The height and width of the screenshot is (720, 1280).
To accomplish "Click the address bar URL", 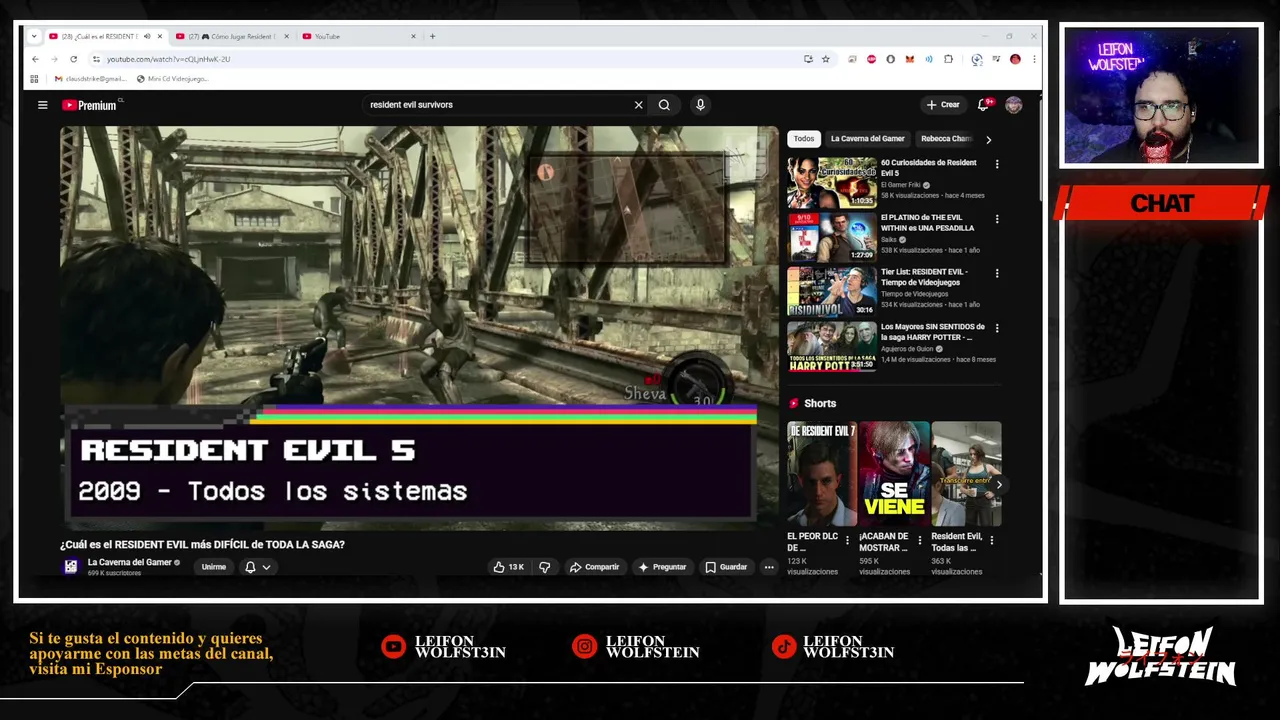I will tap(168, 59).
